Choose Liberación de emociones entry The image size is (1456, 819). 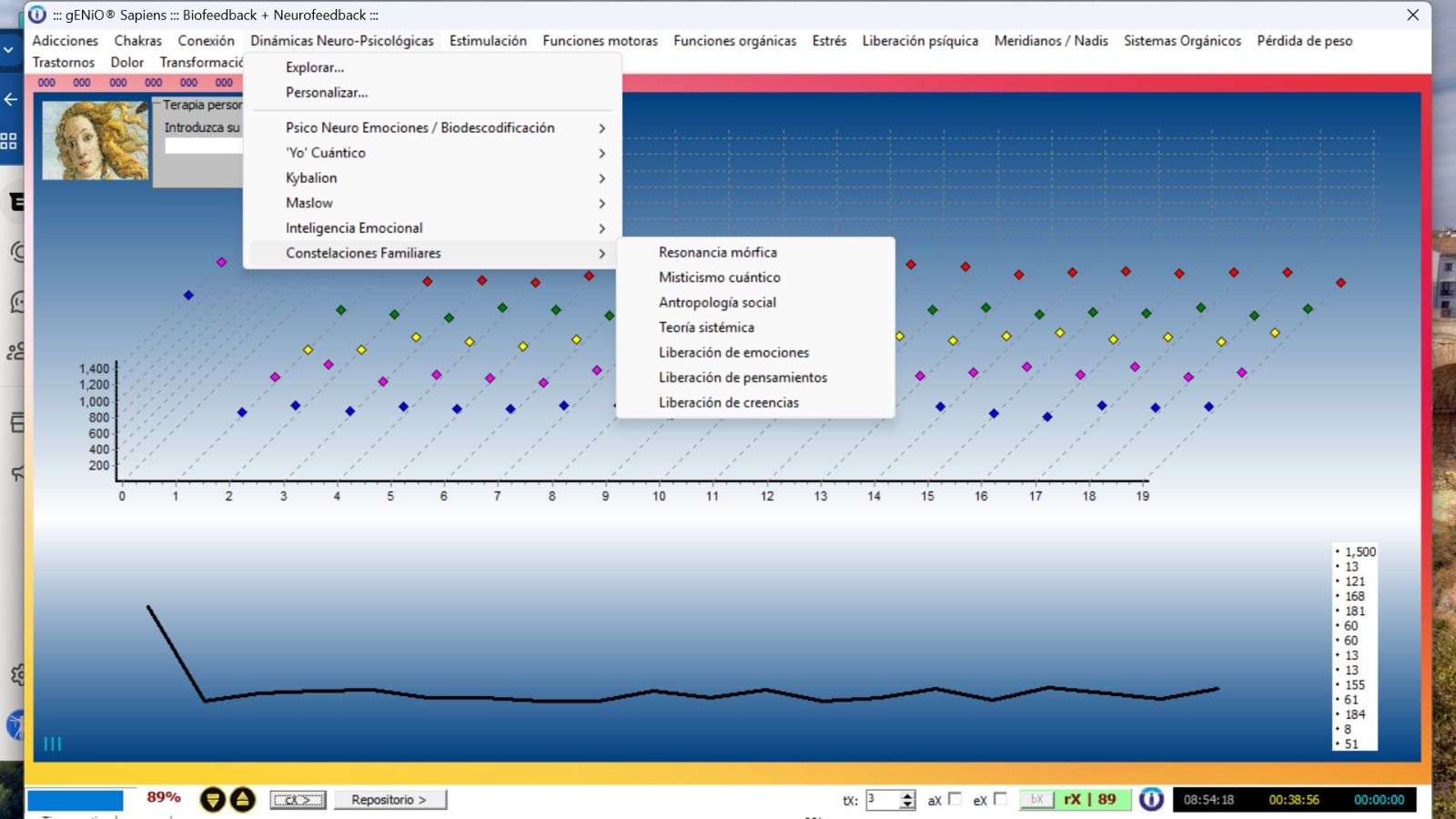tap(733, 352)
